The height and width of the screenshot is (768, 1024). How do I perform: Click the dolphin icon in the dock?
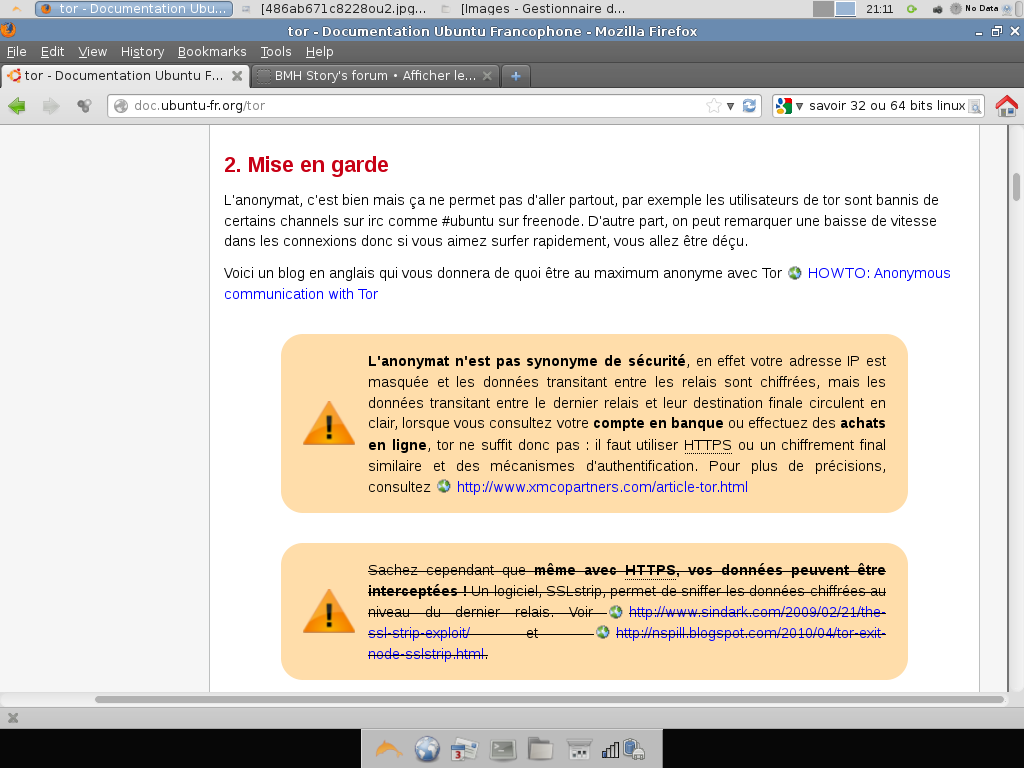tap(388, 749)
